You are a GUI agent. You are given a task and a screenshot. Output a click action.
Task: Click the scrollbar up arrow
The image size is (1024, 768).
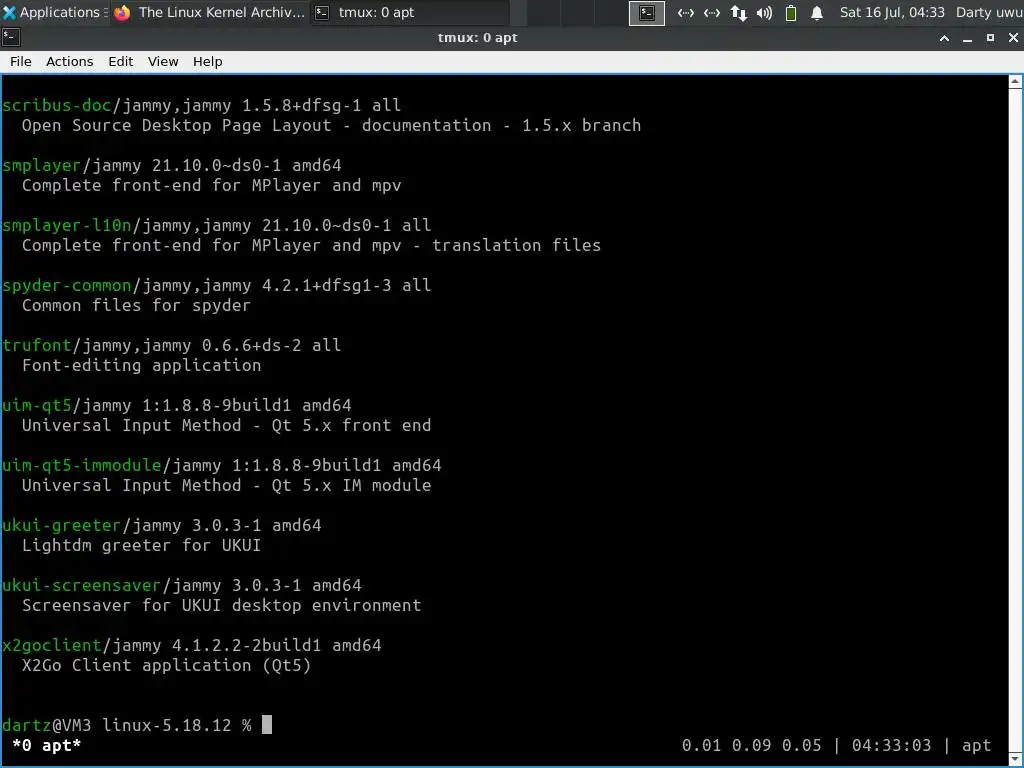click(1015, 82)
